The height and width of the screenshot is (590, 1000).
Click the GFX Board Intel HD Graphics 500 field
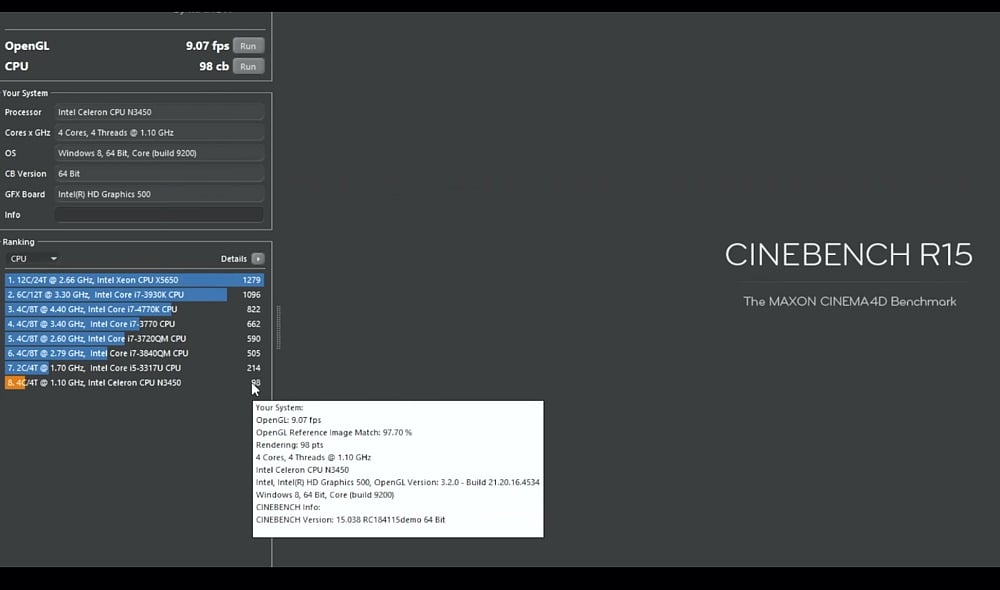click(x=159, y=194)
